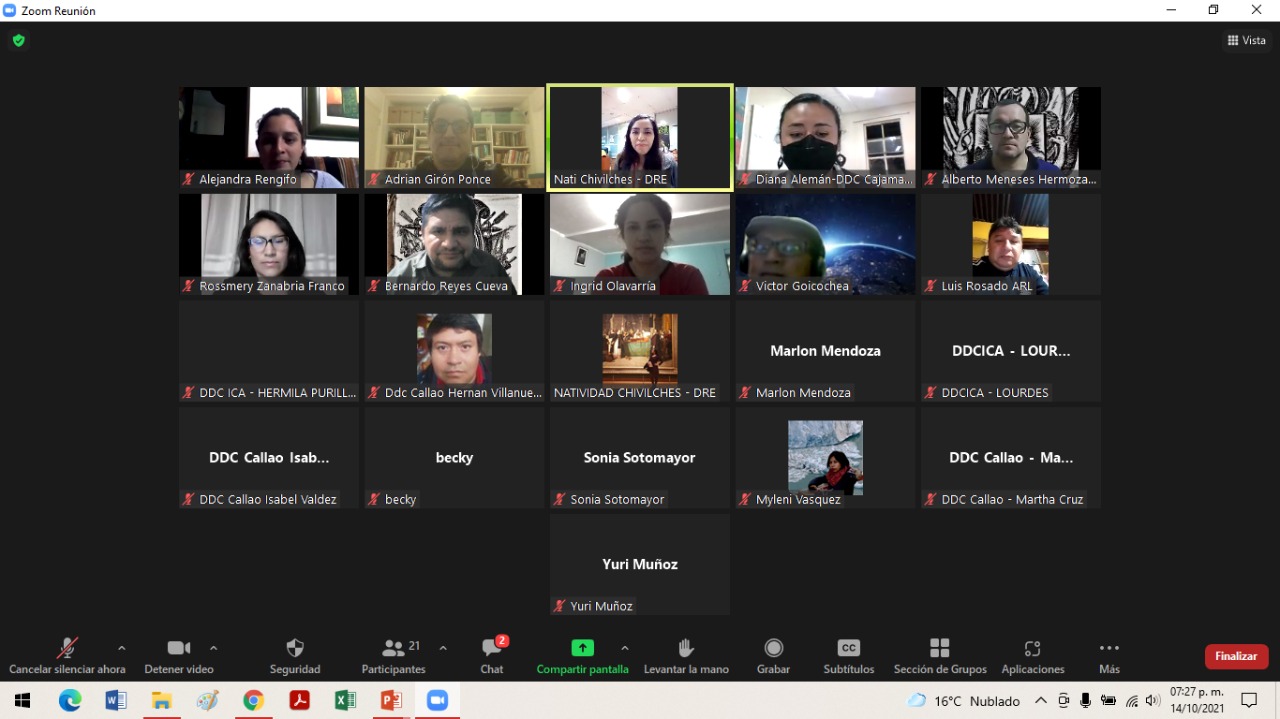
Task: Select Victor Goicochea video tile
Action: click(x=825, y=244)
